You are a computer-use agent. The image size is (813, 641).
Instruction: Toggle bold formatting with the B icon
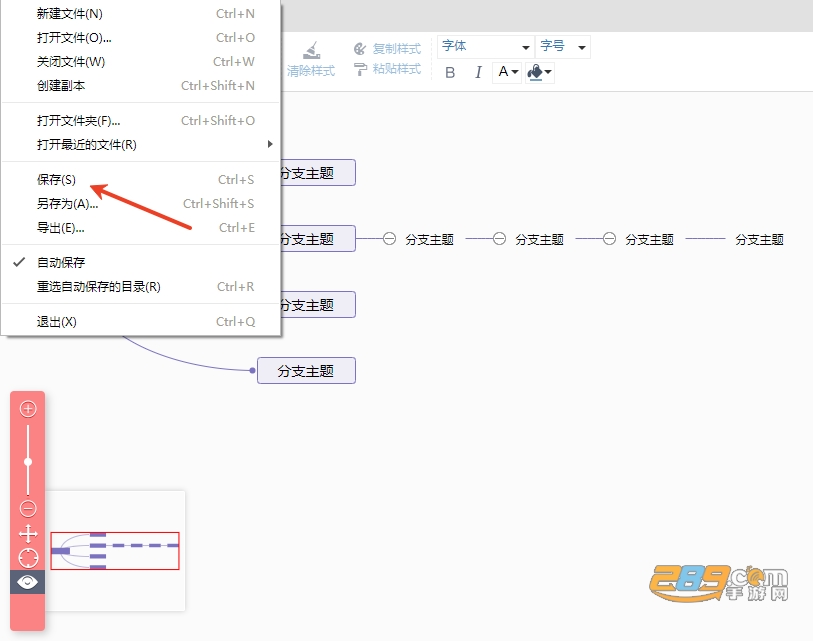point(450,72)
